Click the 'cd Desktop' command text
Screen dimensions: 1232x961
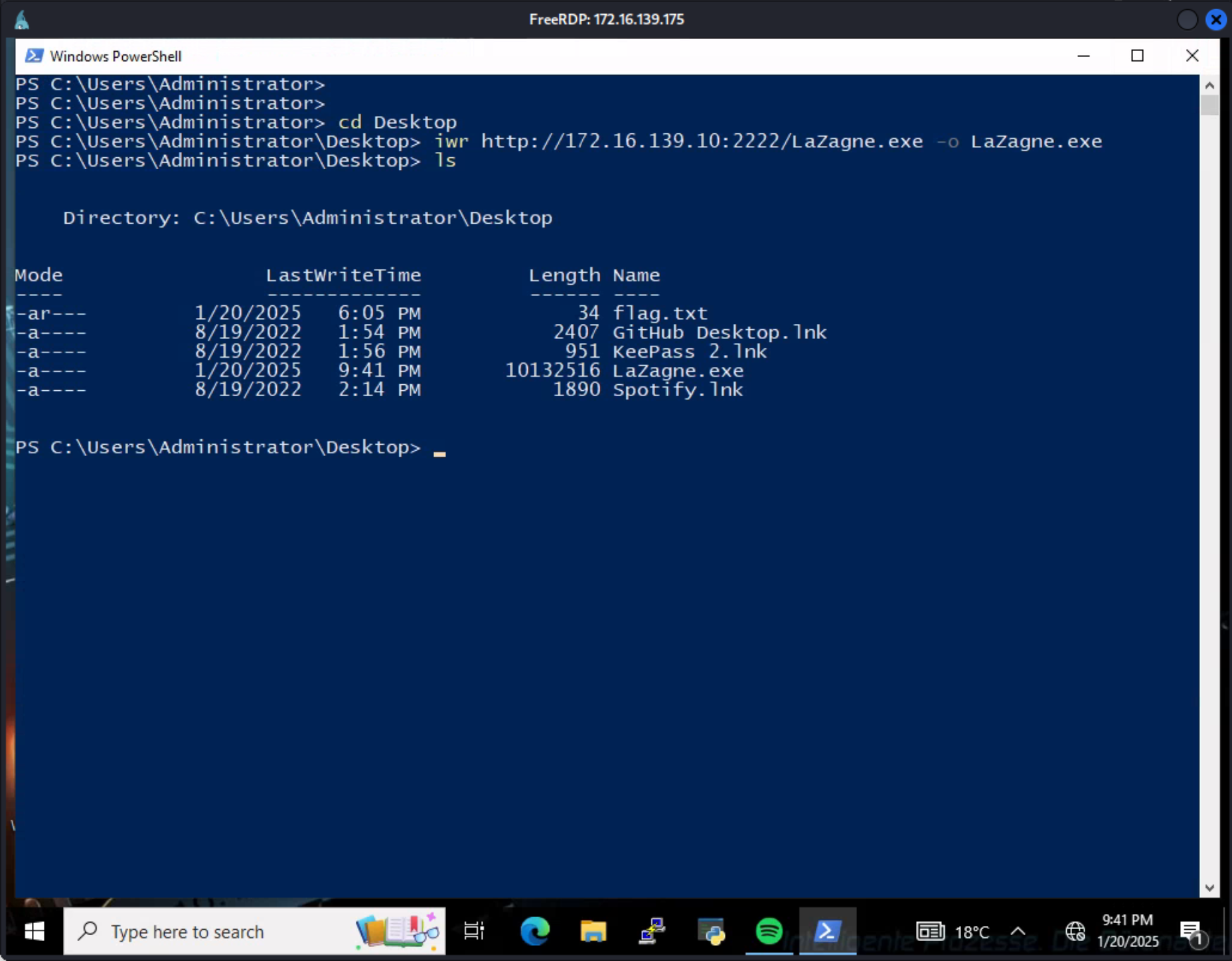(397, 123)
